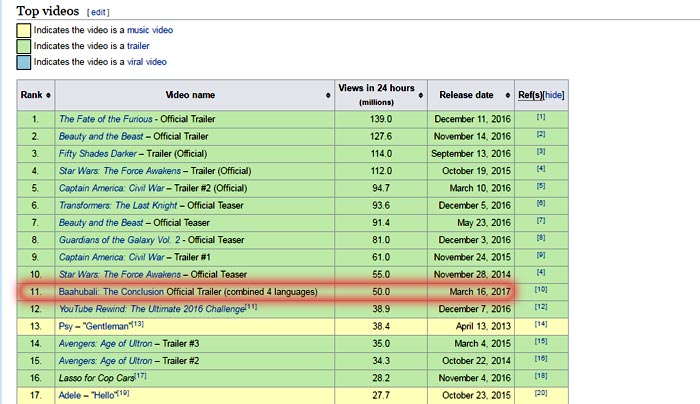Open Psy link in row 13
Image resolution: width=700 pixels, height=404 pixels.
pyautogui.click(x=65, y=326)
